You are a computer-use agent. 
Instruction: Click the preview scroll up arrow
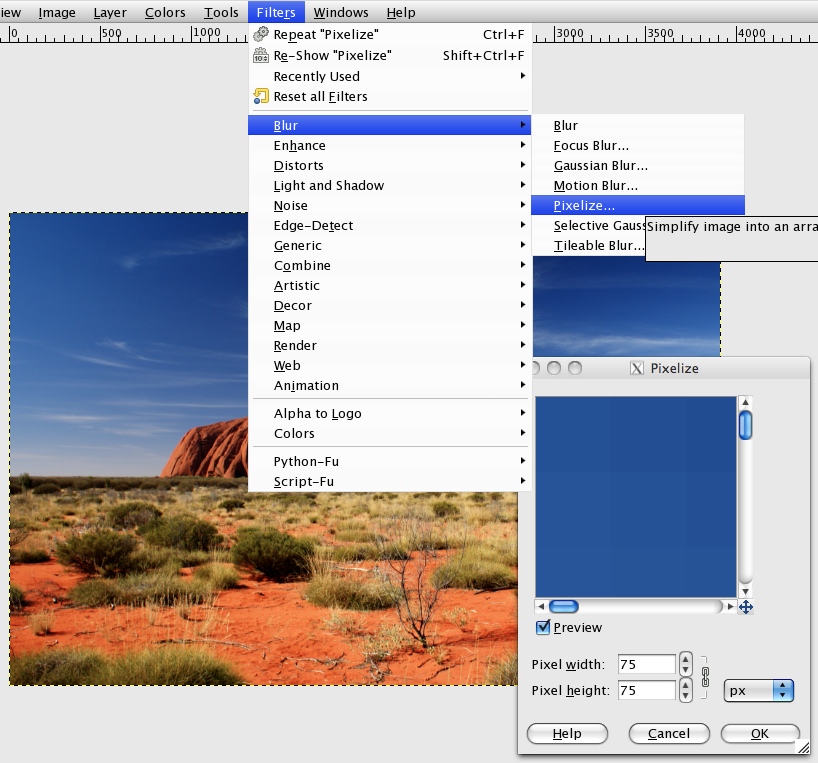coord(745,402)
